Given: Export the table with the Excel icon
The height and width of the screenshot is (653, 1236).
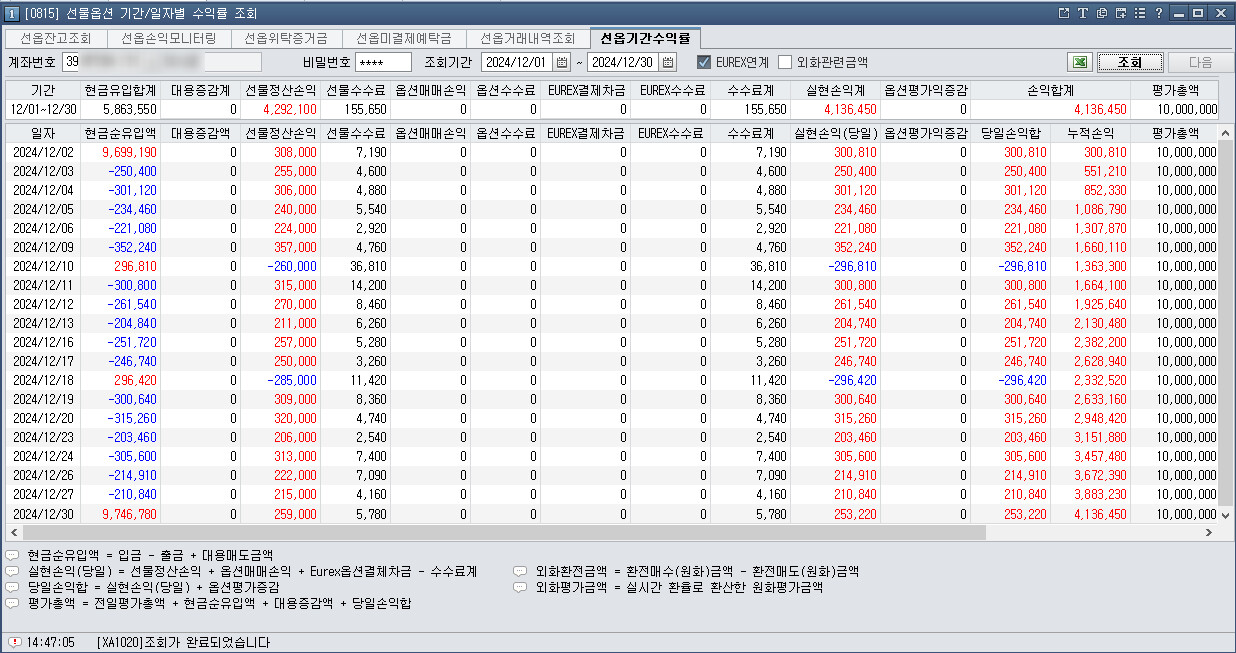Looking at the screenshot, I should coord(1079,62).
